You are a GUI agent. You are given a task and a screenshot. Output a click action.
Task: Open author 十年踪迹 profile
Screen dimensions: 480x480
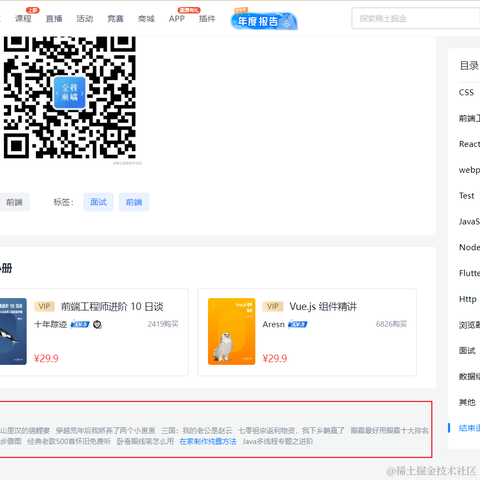pyautogui.click(x=50, y=324)
